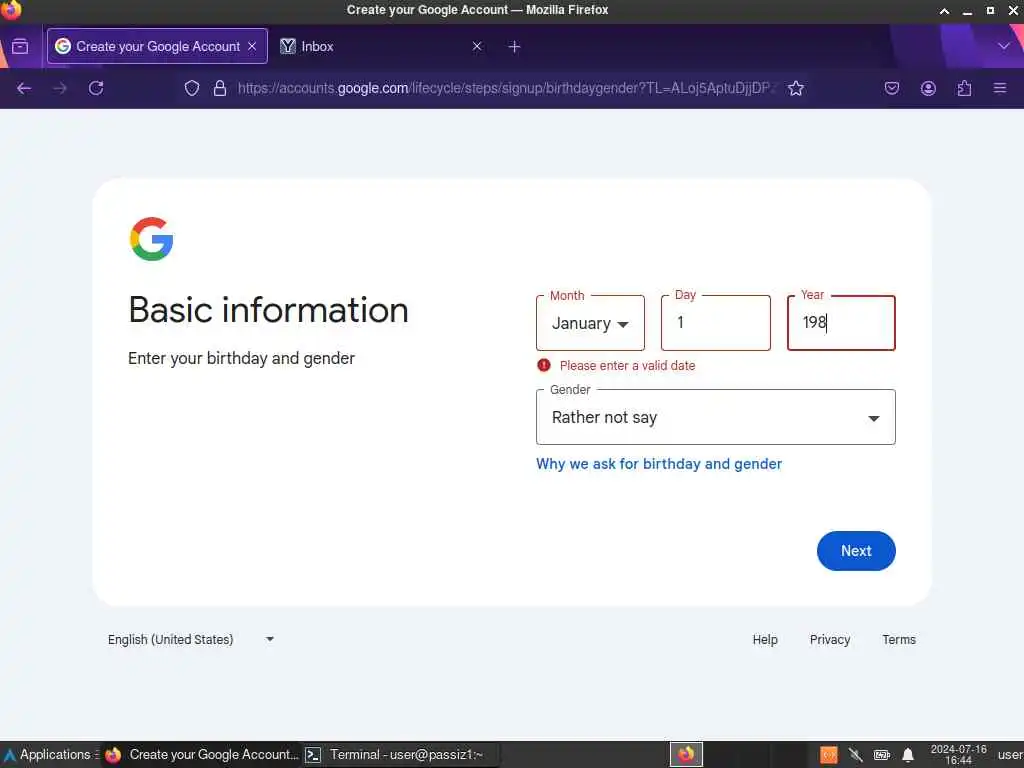Expand the Gender dropdown

pyautogui.click(x=716, y=417)
